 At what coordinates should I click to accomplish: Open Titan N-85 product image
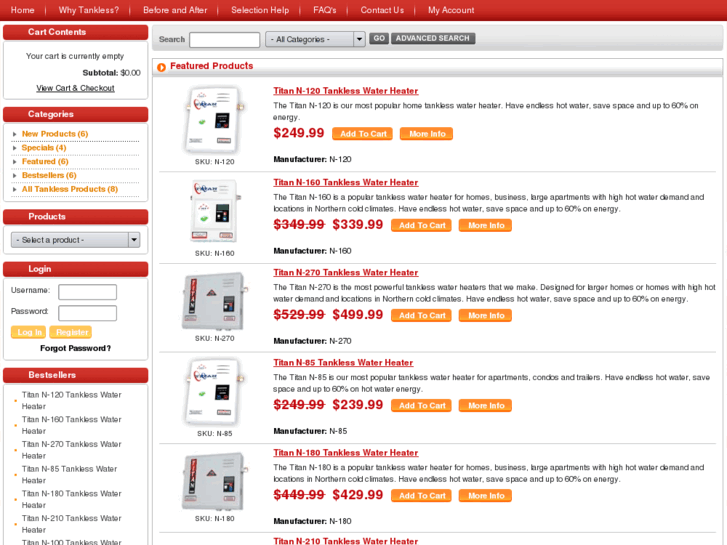214,392
